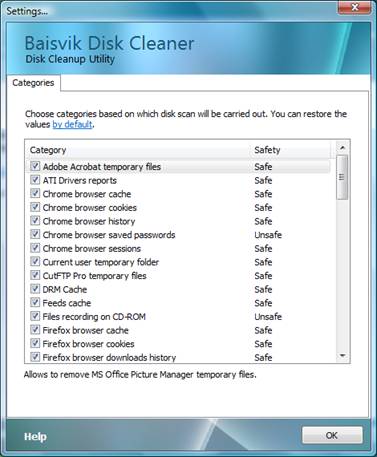Disable Chrome browser history checkbox

coord(35,221)
